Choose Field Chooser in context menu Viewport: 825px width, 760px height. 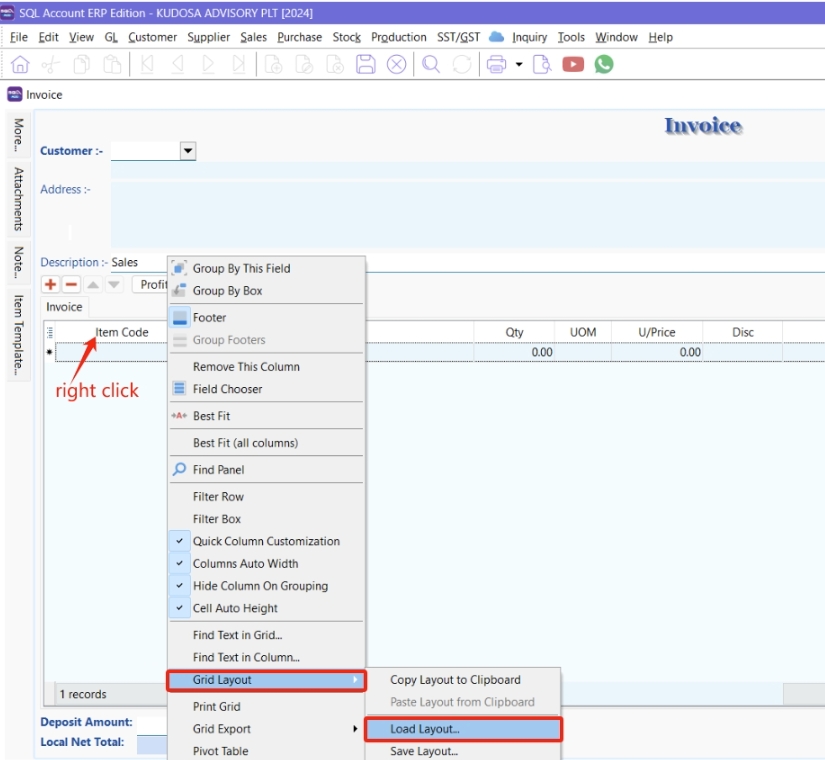coord(227,389)
